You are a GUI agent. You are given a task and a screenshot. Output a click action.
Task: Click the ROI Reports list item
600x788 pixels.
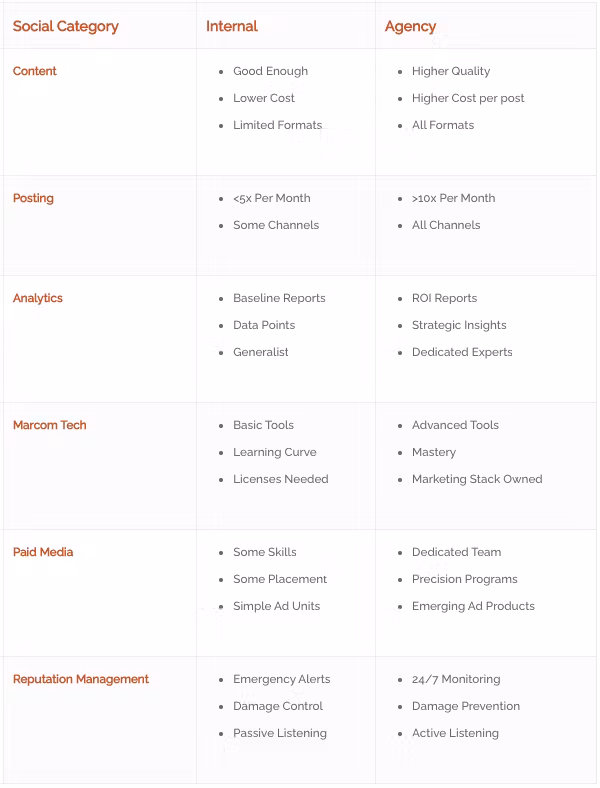pos(444,298)
